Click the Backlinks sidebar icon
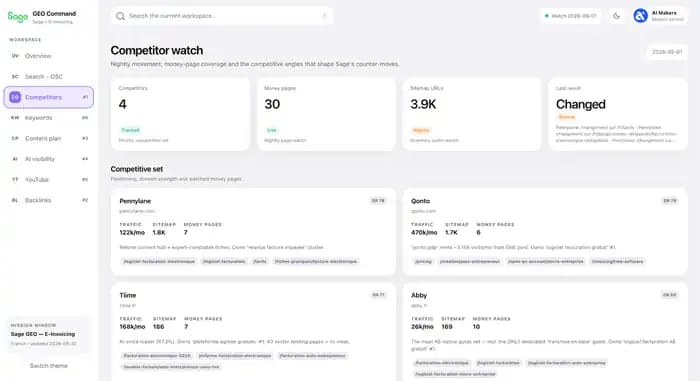 (15, 200)
